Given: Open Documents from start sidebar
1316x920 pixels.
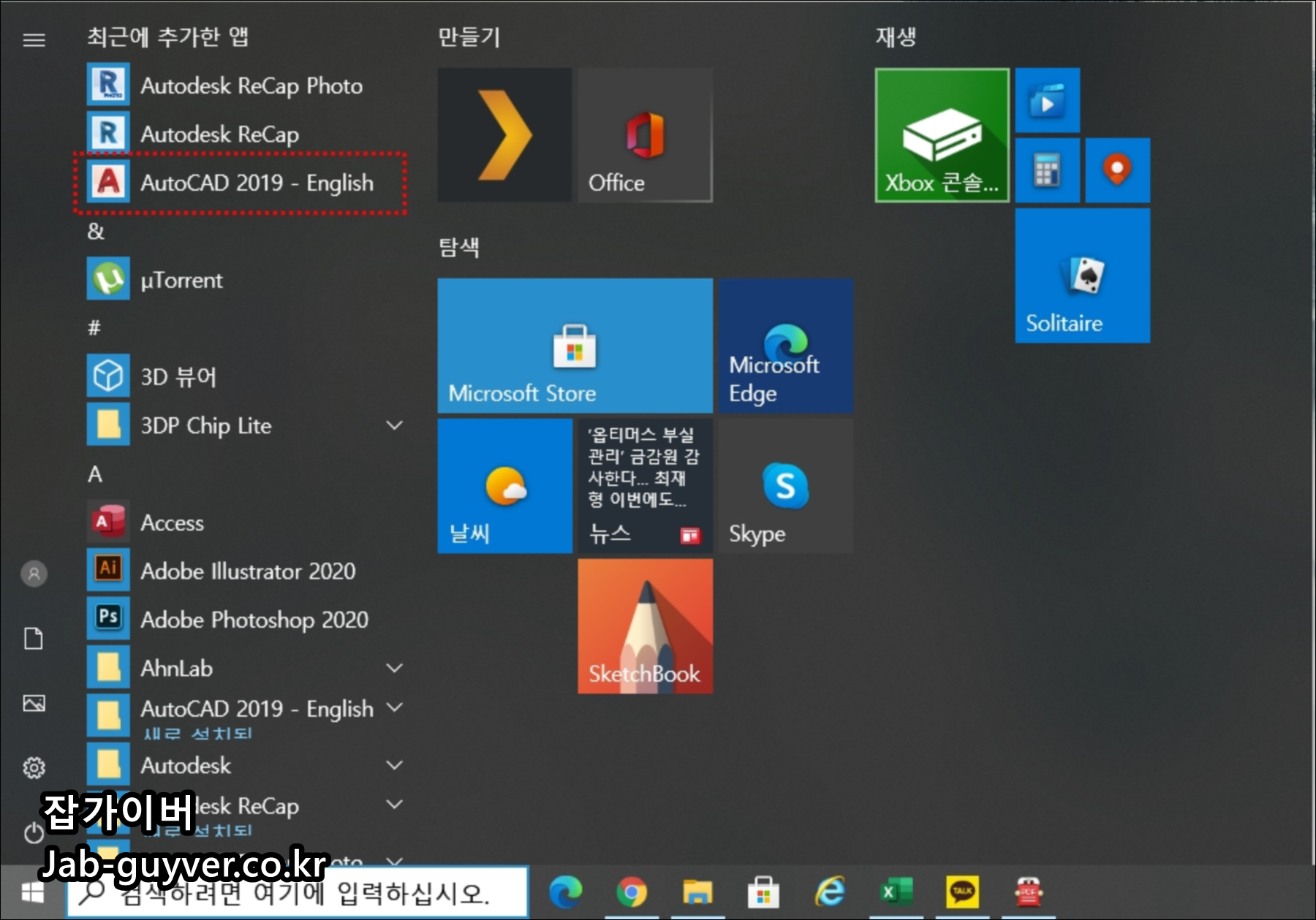Looking at the screenshot, I should [34, 638].
